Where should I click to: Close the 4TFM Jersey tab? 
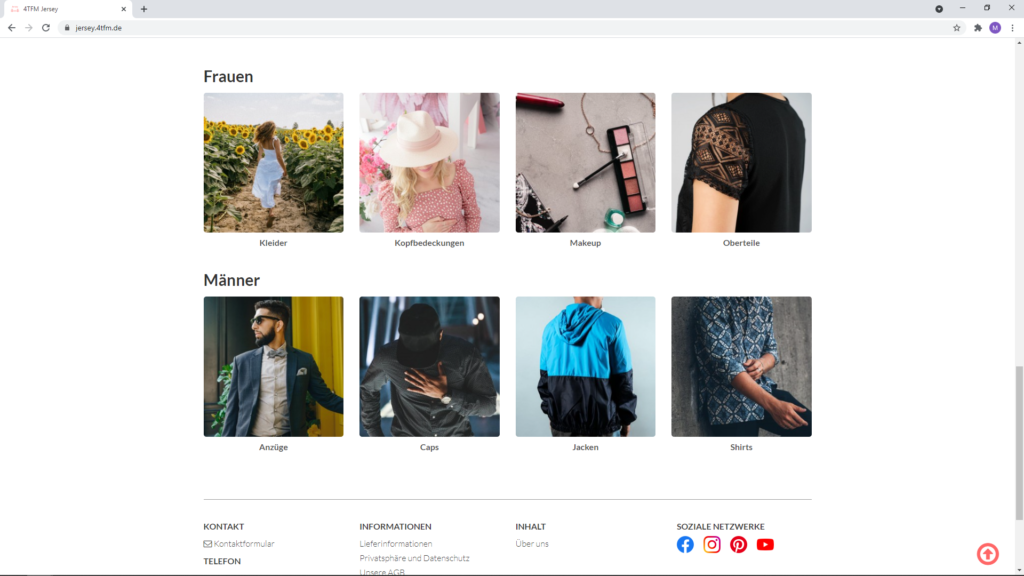point(124,9)
